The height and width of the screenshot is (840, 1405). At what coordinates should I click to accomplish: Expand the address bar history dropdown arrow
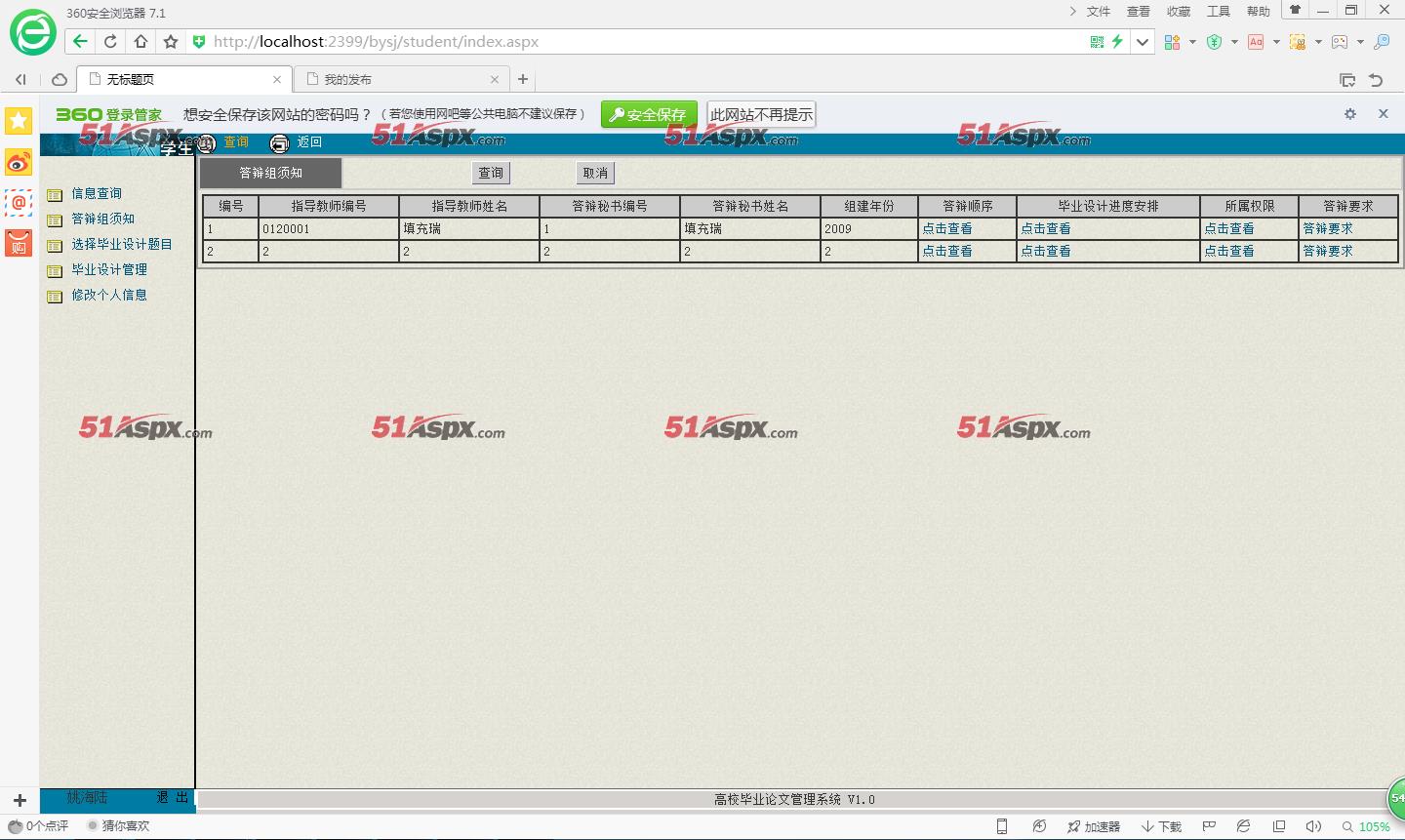[x=1143, y=41]
